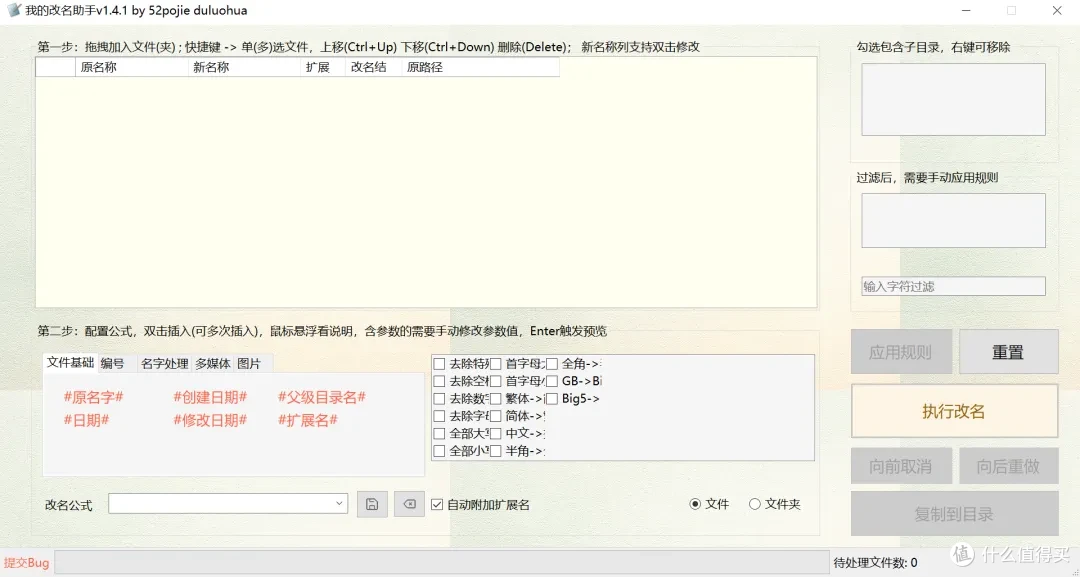Screen dimensions: 1080x577
Task: Click the 应用规则 button
Action: (x=901, y=352)
